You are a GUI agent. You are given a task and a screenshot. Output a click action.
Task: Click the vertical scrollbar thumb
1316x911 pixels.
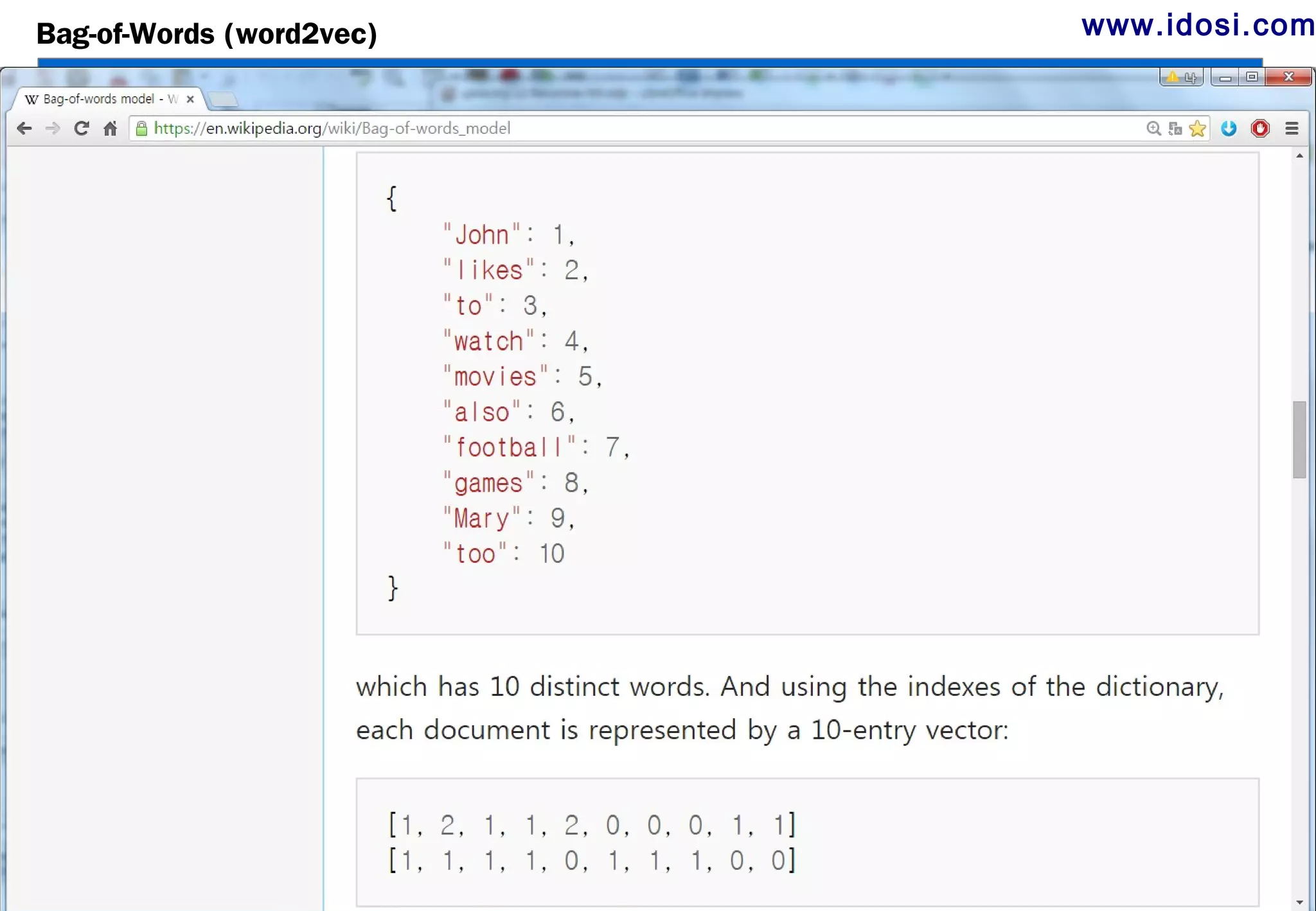(1299, 439)
